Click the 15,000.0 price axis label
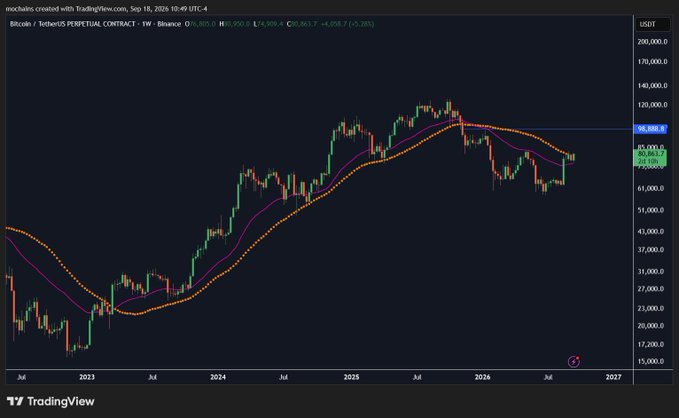The image size is (679, 418). pos(650,361)
